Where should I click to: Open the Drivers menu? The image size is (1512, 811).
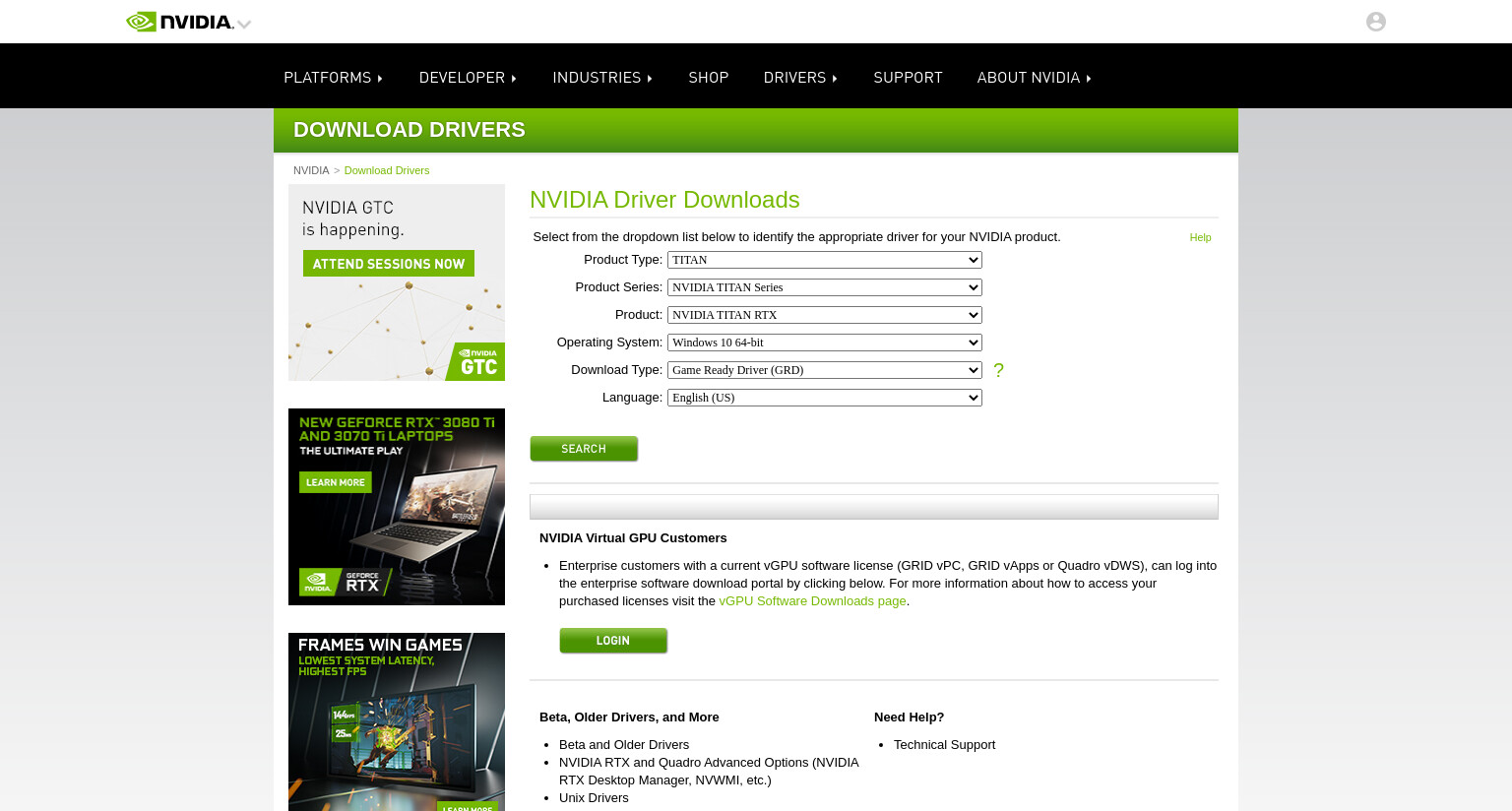click(800, 78)
